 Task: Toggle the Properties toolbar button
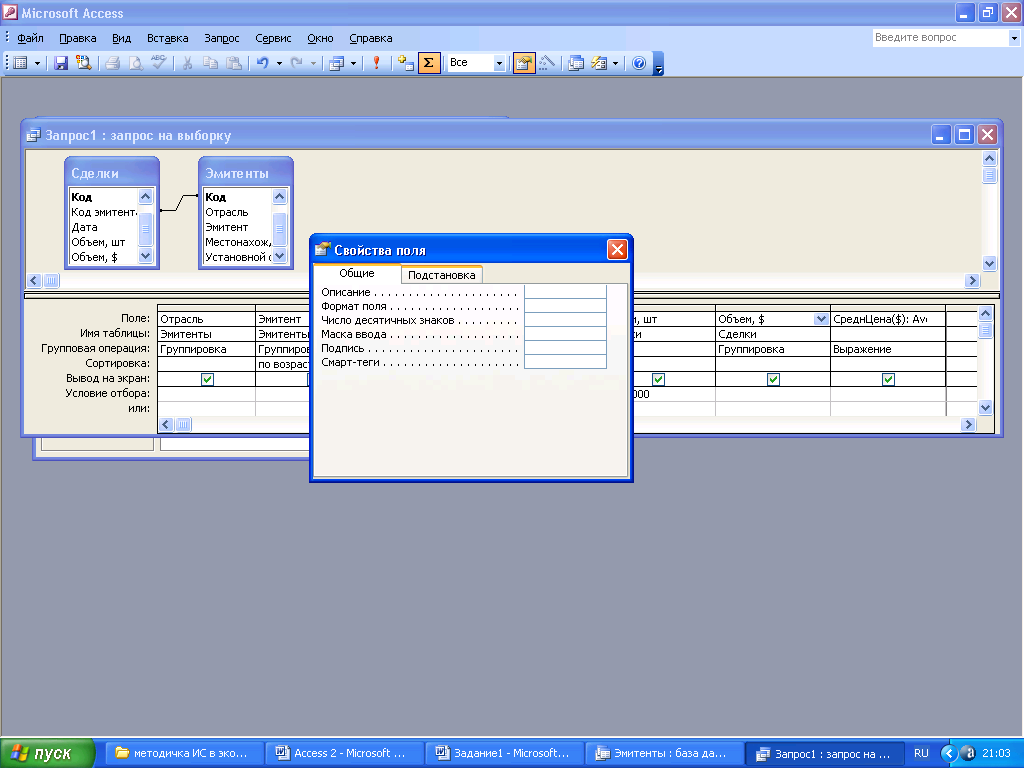tap(524, 63)
